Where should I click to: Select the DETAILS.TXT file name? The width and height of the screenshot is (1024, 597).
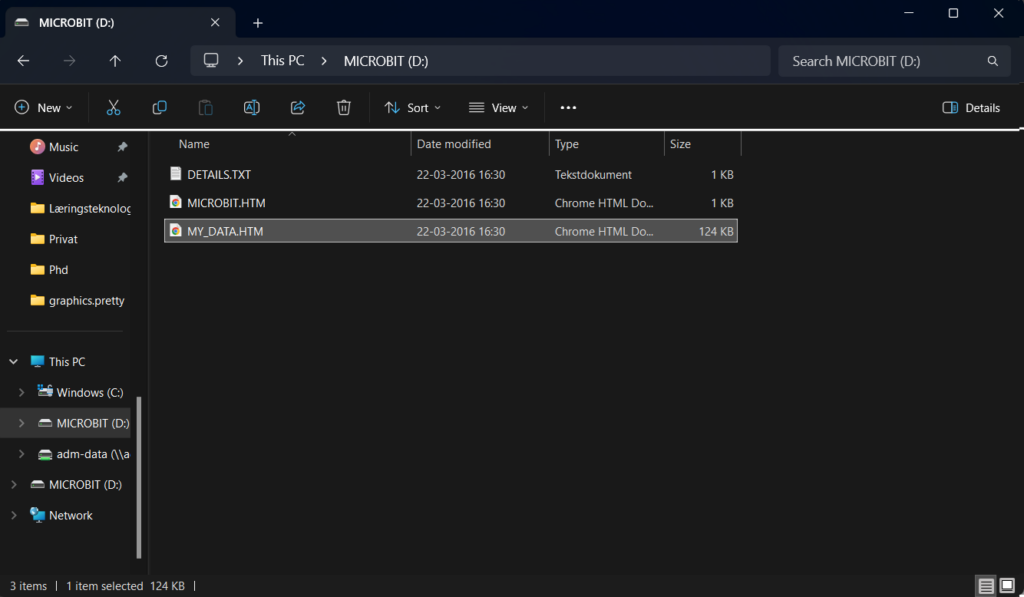219,174
